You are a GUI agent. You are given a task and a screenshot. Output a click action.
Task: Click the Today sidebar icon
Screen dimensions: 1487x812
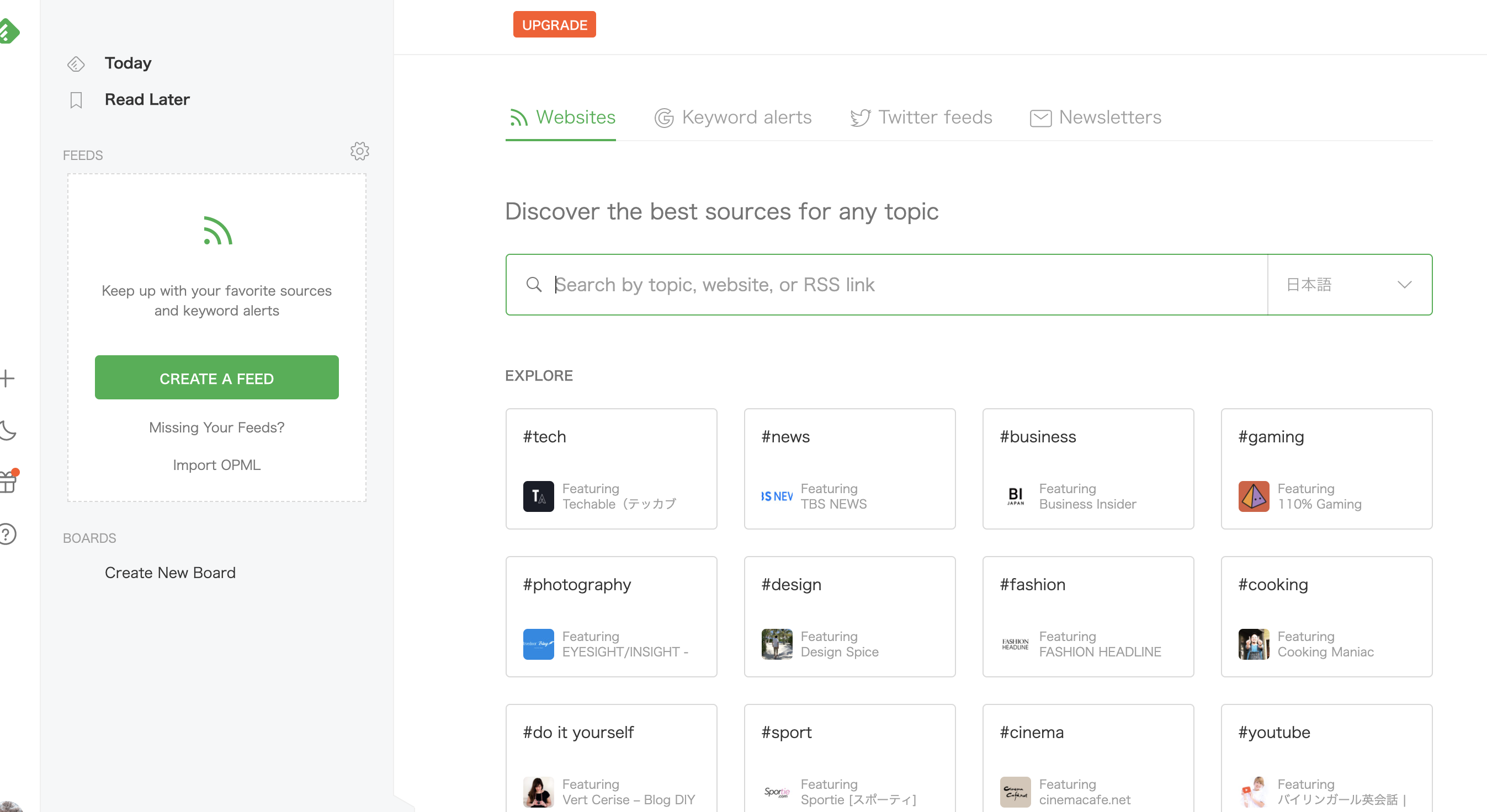click(x=76, y=63)
